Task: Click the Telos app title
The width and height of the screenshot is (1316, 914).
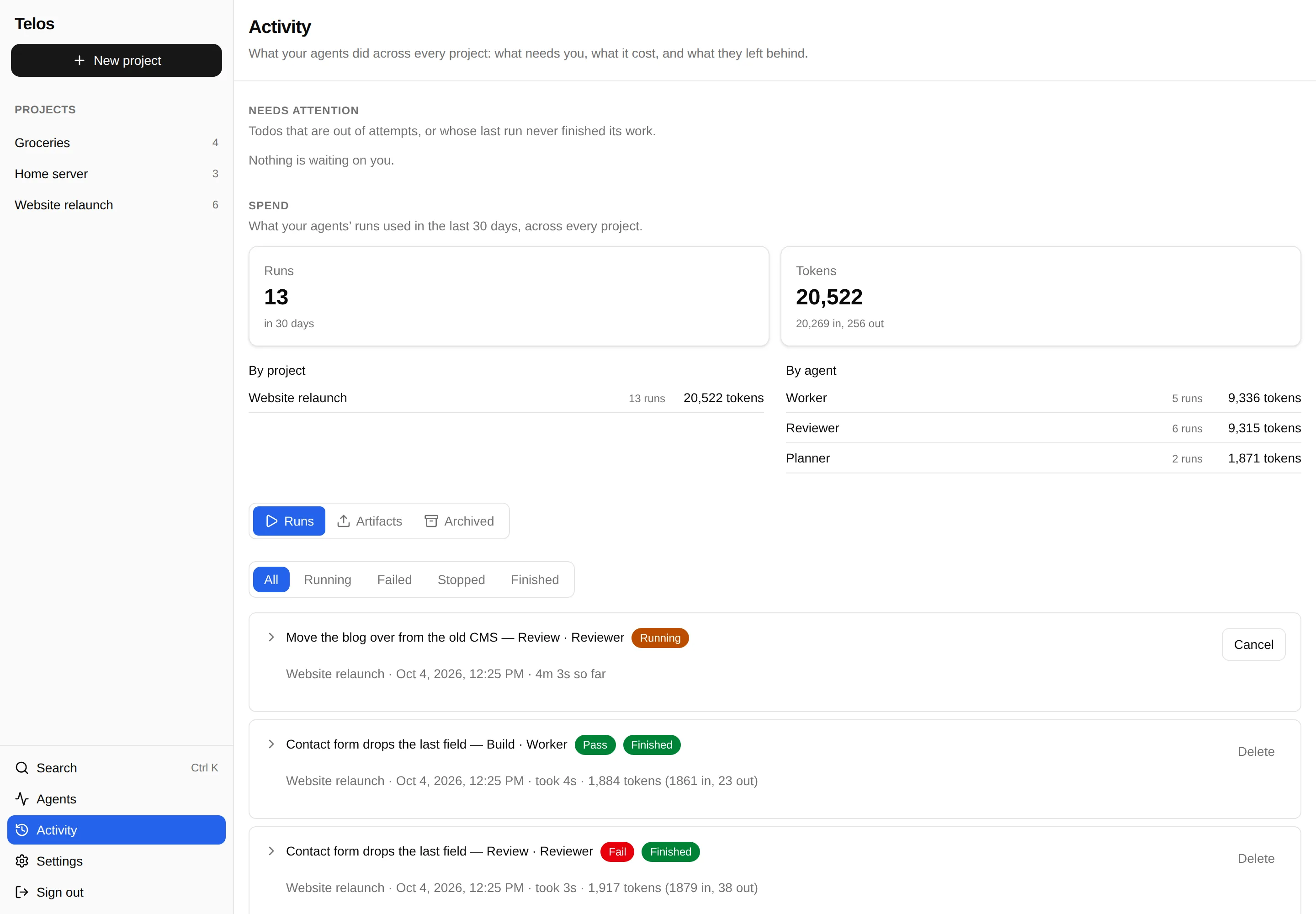Action: click(x=34, y=23)
